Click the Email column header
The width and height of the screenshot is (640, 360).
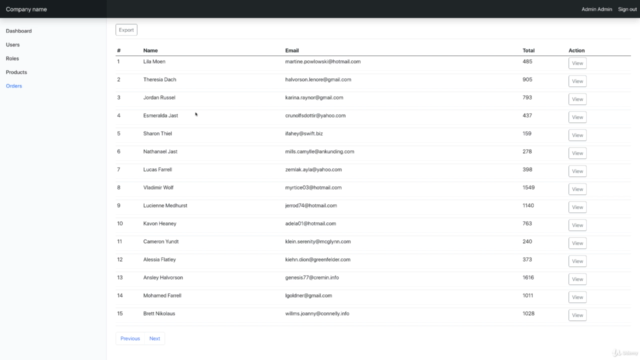(x=292, y=51)
